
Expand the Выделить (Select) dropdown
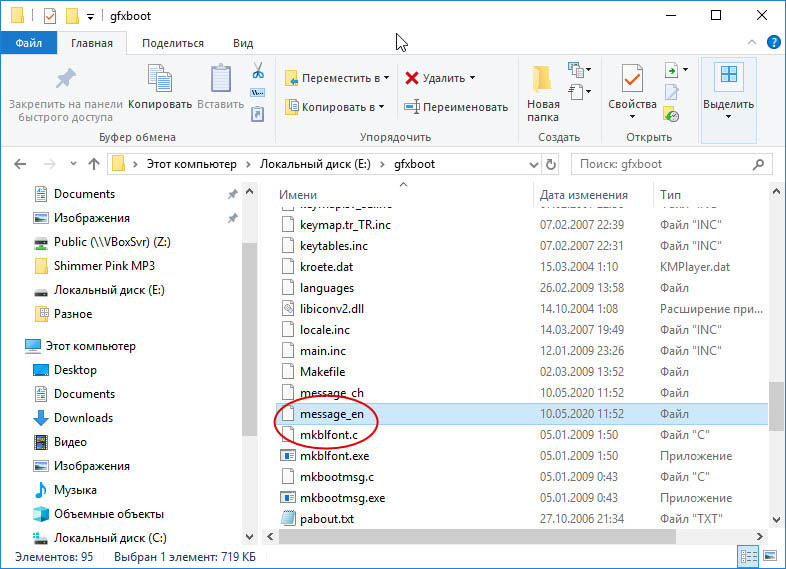(x=728, y=117)
